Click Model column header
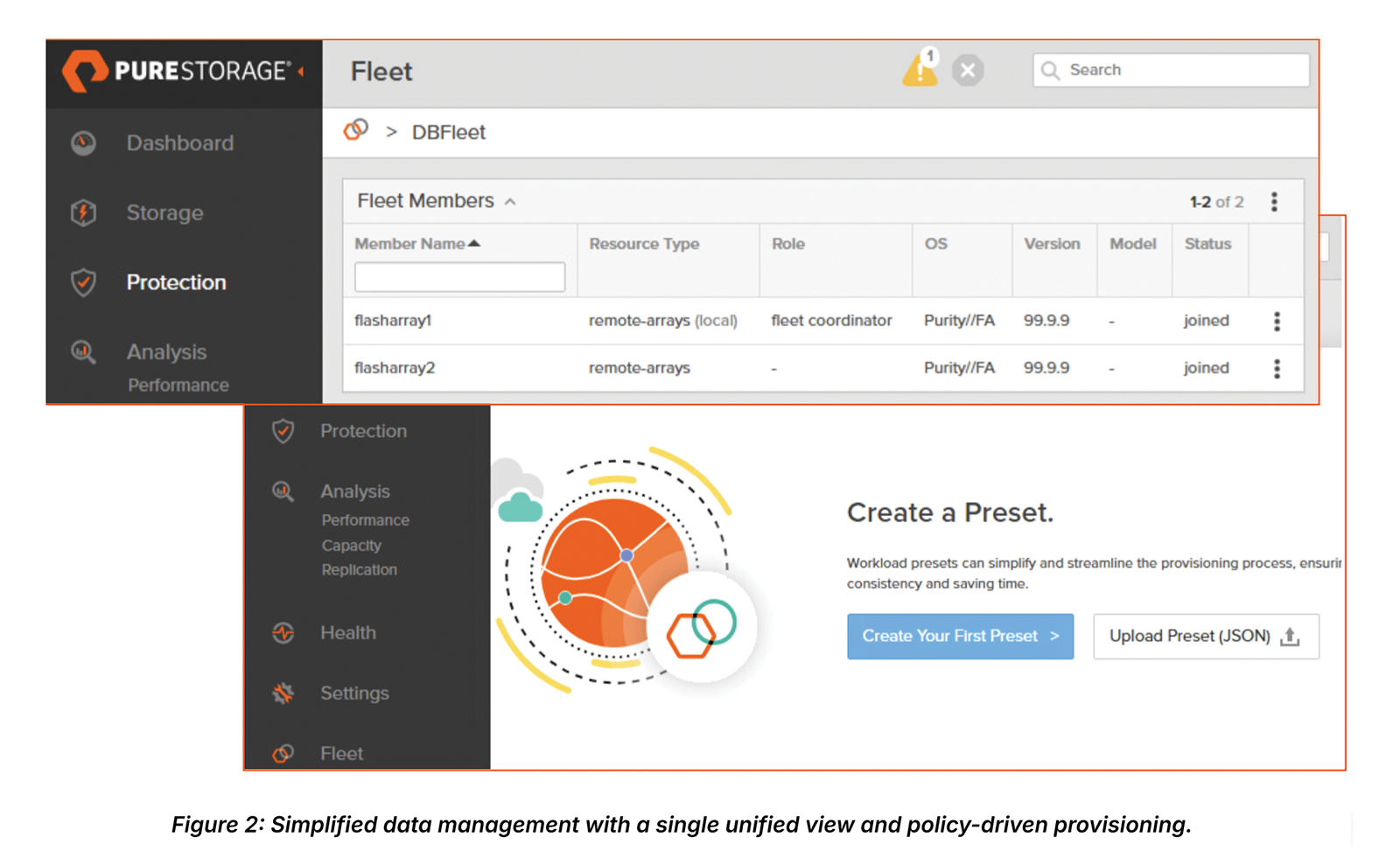The height and width of the screenshot is (858, 1400). 1133,244
